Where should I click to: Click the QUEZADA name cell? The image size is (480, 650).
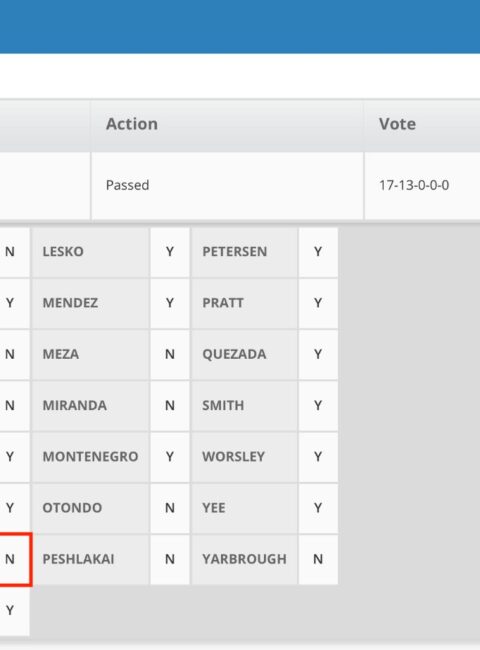(244, 354)
